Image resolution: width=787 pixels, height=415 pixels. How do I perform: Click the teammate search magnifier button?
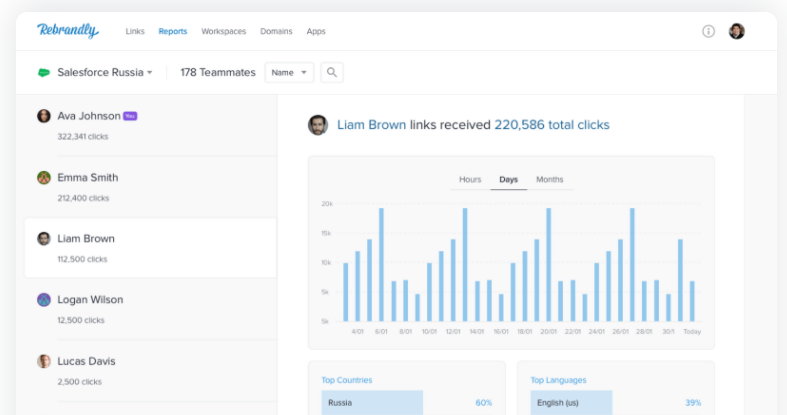pos(332,72)
